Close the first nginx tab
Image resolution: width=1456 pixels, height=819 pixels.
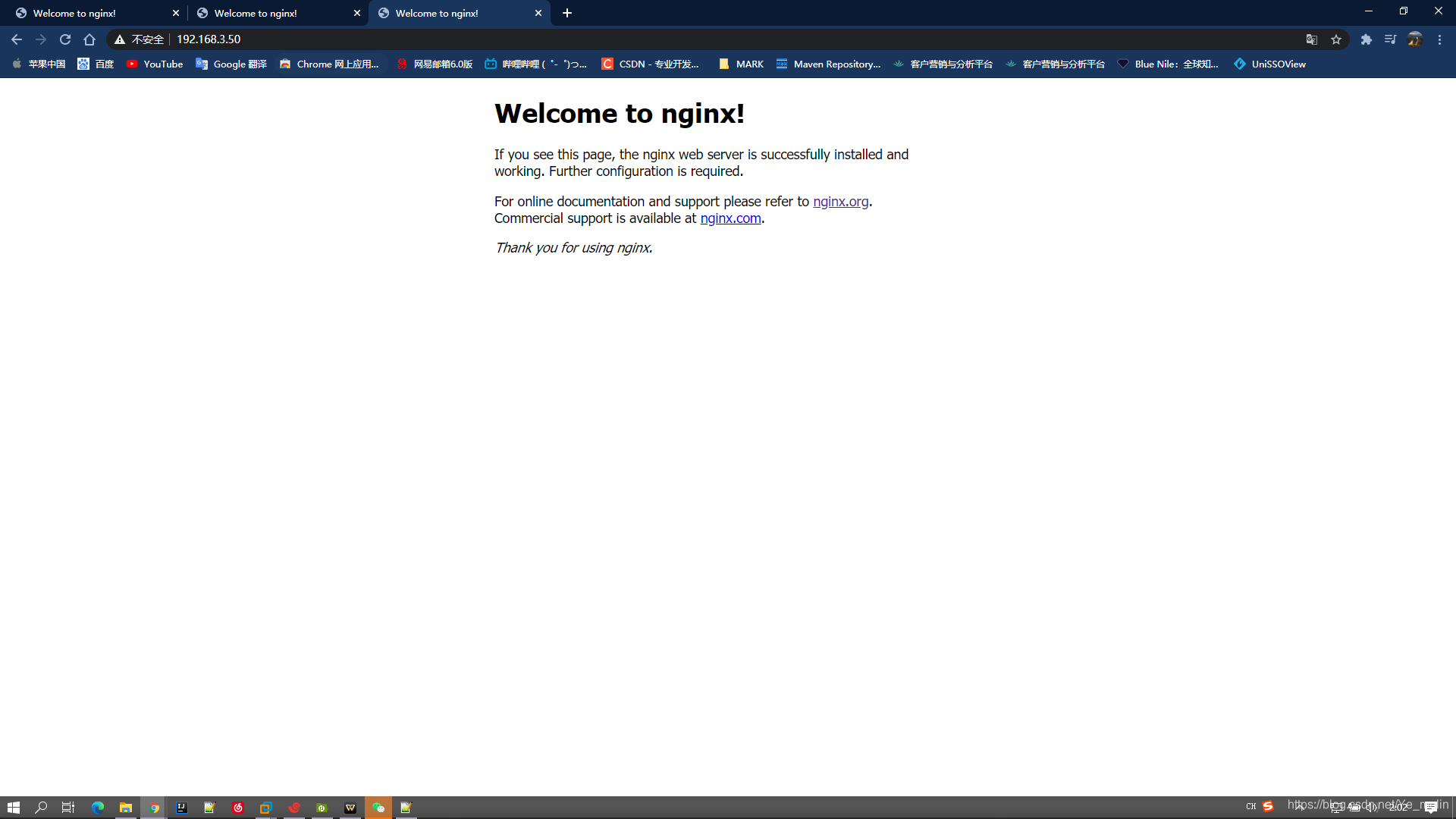176,13
